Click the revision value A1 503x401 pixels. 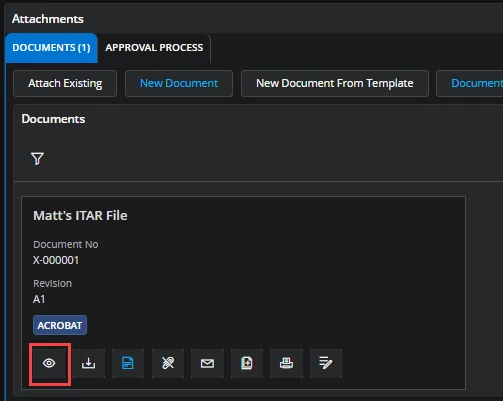pos(39,299)
